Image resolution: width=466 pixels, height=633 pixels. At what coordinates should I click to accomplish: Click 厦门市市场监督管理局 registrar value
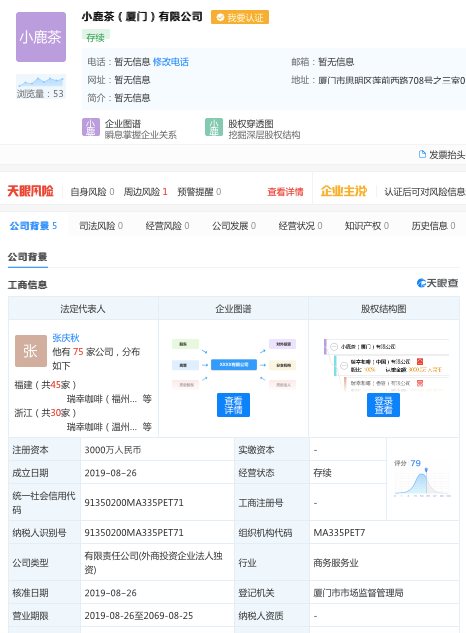[359, 593]
